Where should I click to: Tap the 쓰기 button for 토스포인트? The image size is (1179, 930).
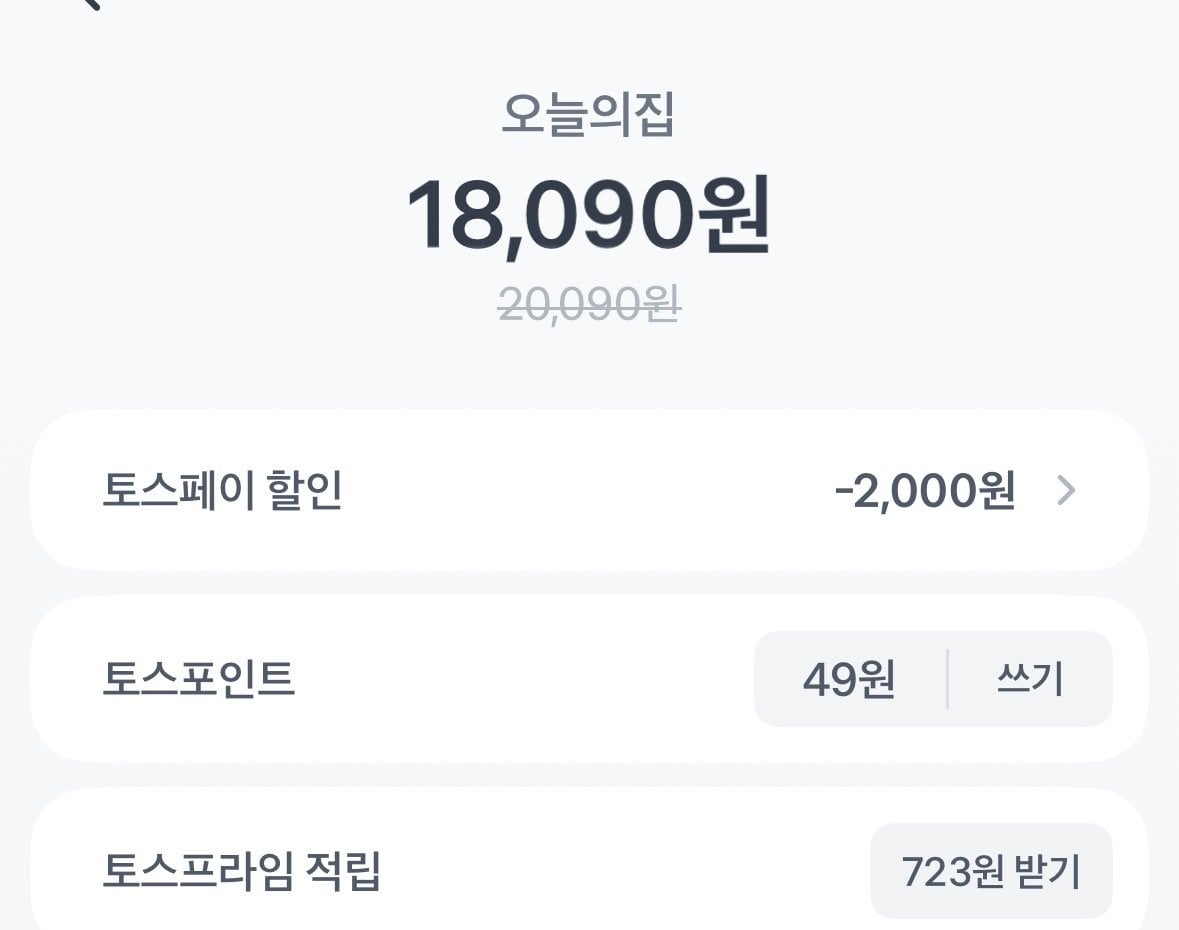pyautogui.click(x=1029, y=679)
